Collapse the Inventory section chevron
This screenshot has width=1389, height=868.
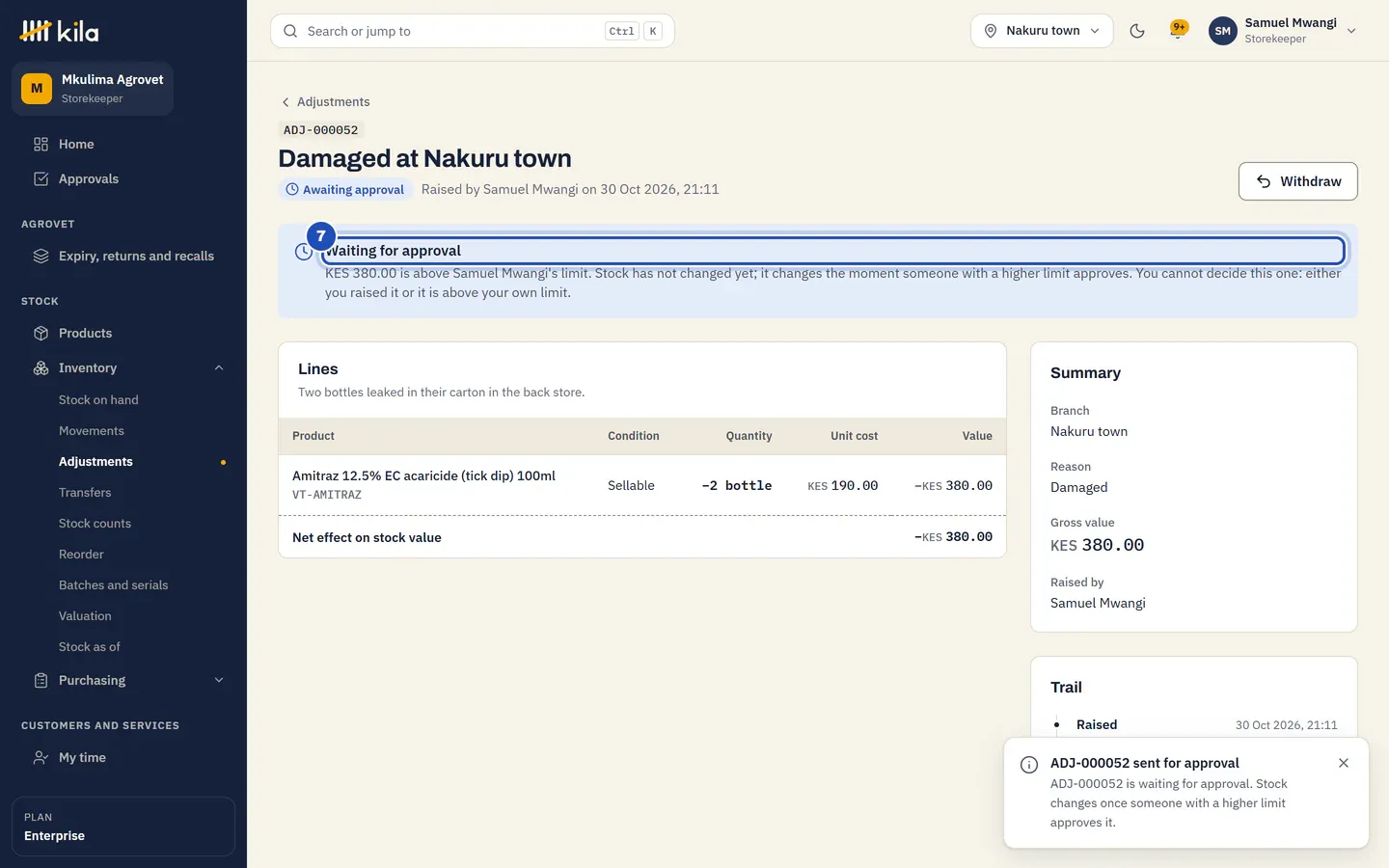219,367
